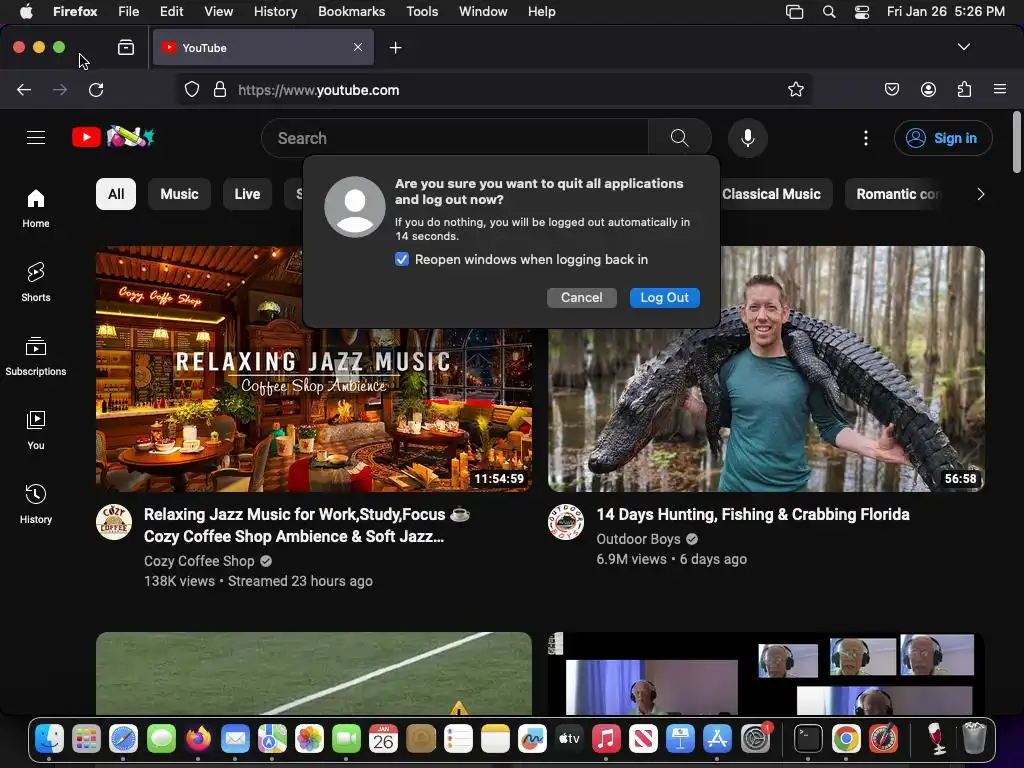Open Google Chrome from the Dock

pos(846,739)
